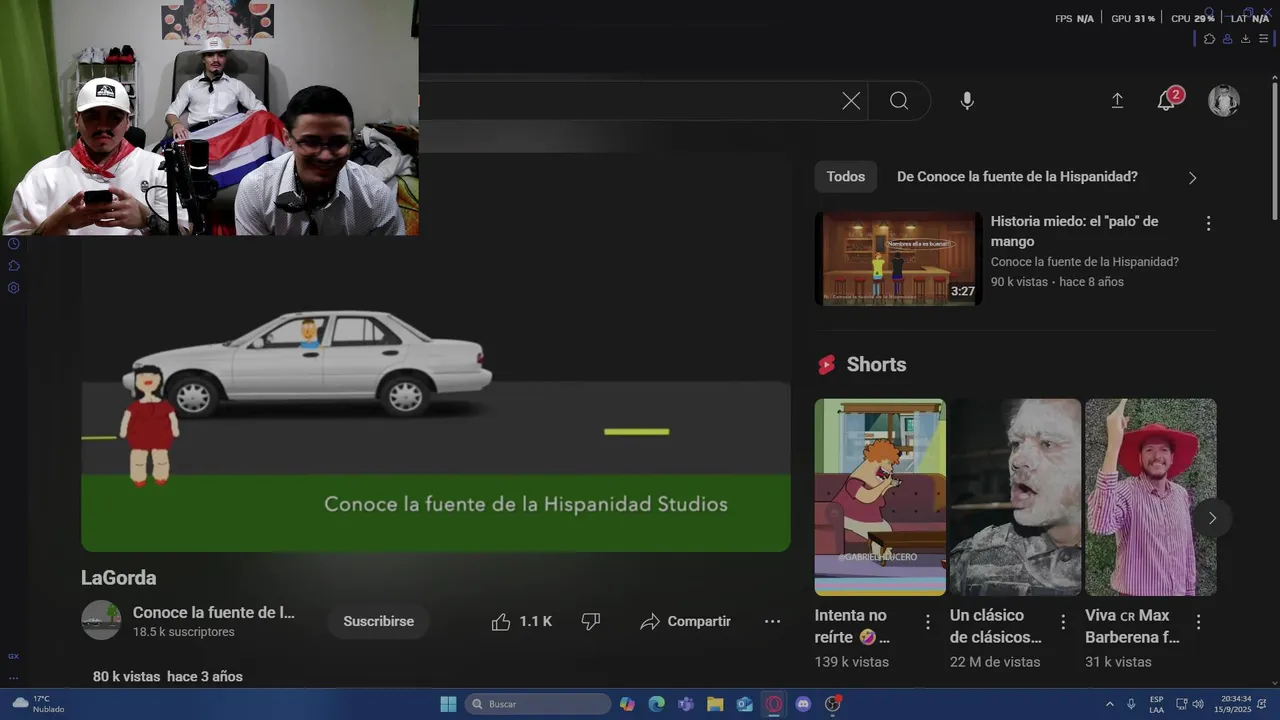Screen dimensions: 1280x720
Task: Open the browser profile icon in the toolbar
Action: click(1227, 39)
